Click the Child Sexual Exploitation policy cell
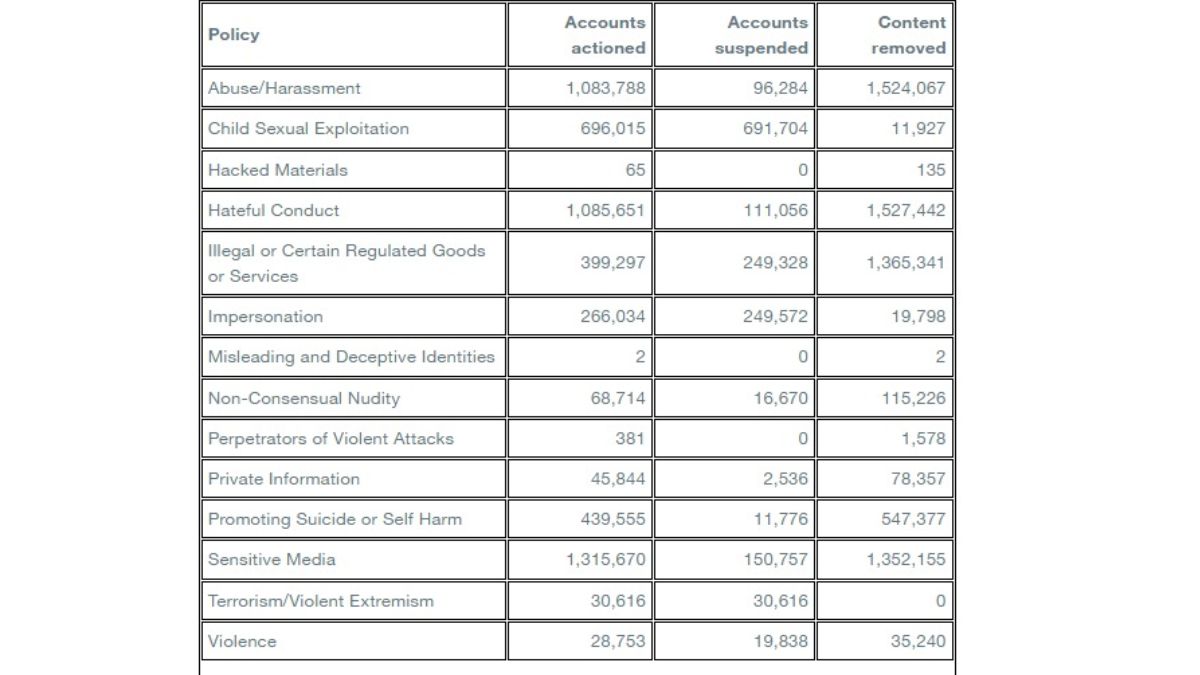Viewport: 1200px width, 675px height. (308, 129)
